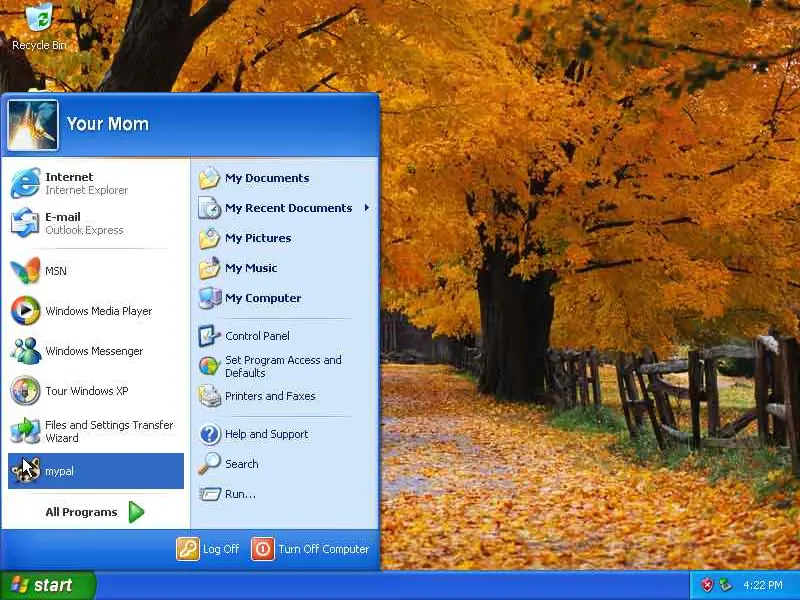Click Files and Settings Transfer Wizard icon
The height and width of the screenshot is (600, 800).
(x=25, y=431)
